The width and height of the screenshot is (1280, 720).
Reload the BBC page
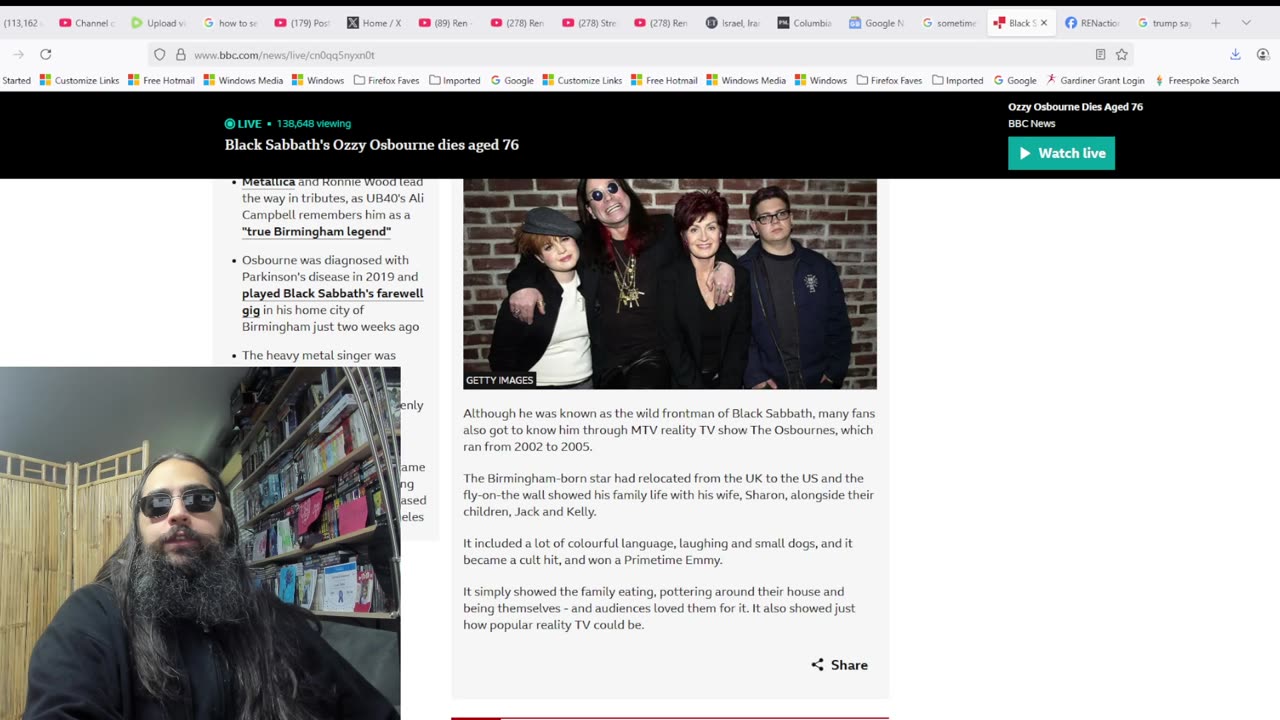point(45,54)
